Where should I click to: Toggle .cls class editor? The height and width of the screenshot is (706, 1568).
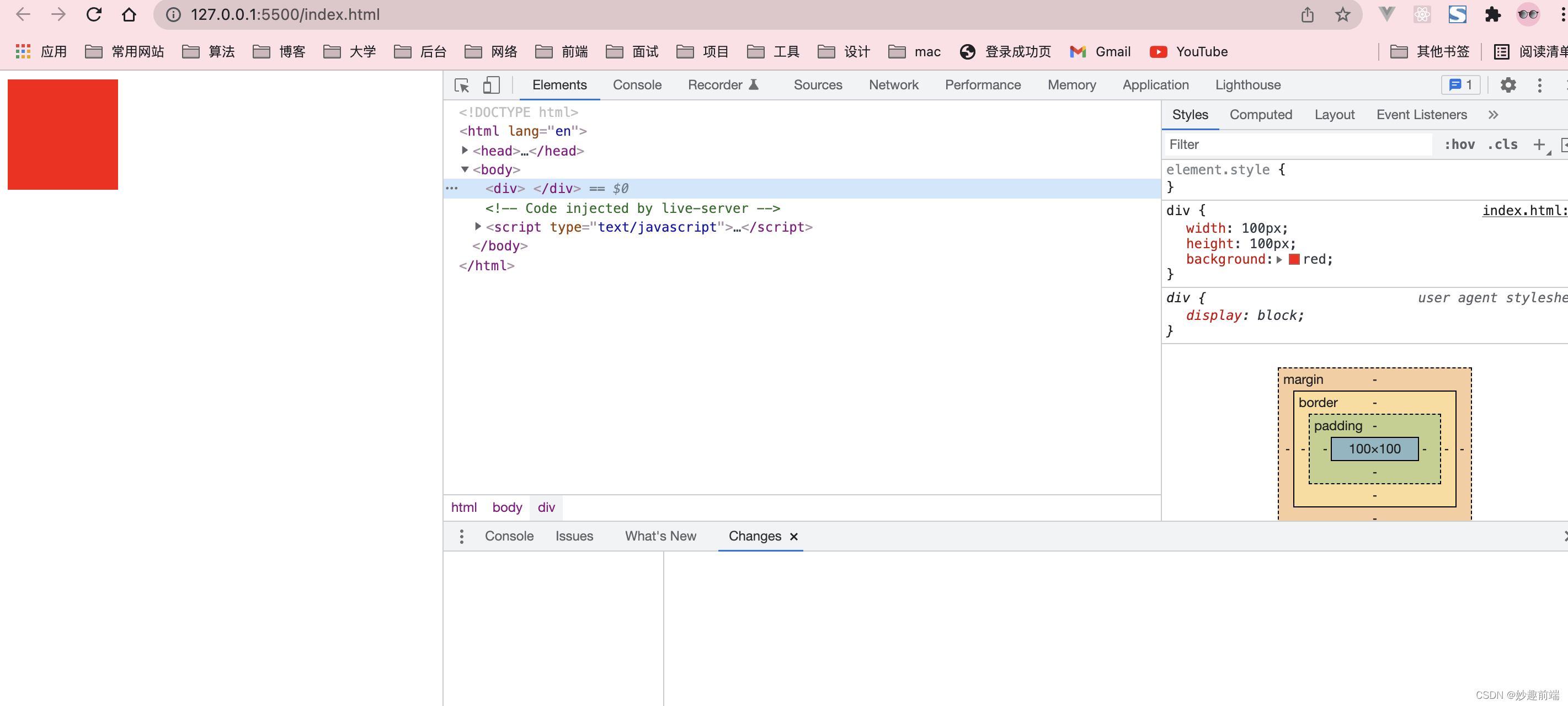click(1502, 145)
